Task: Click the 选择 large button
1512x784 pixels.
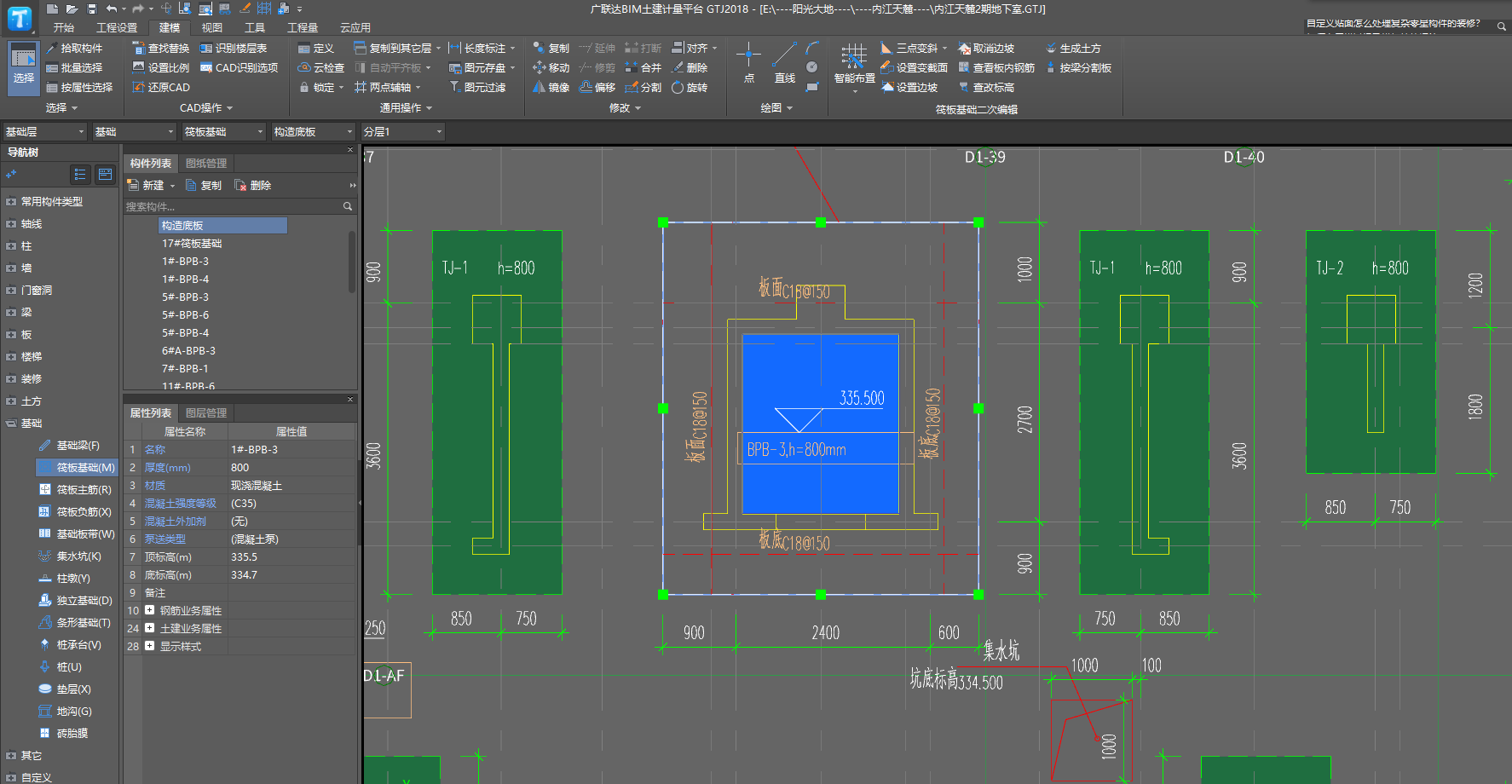Action: (24, 67)
